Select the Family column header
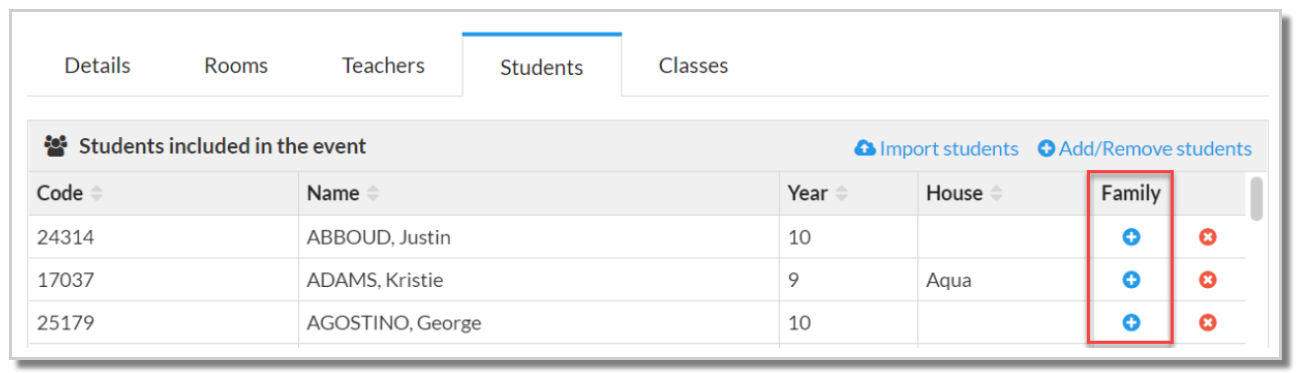The height and width of the screenshot is (373, 1298). tap(1130, 194)
